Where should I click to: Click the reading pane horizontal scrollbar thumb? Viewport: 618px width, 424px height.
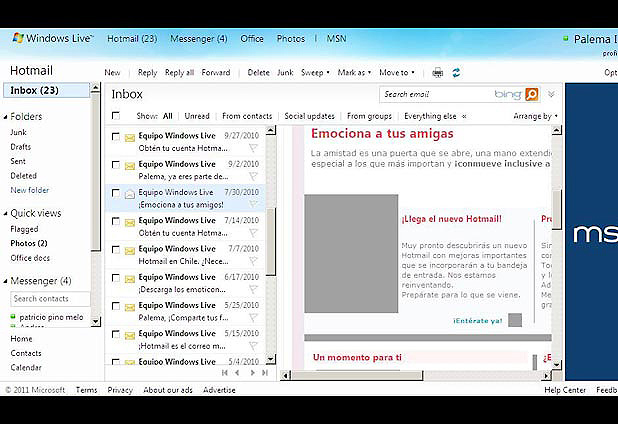coord(357,376)
